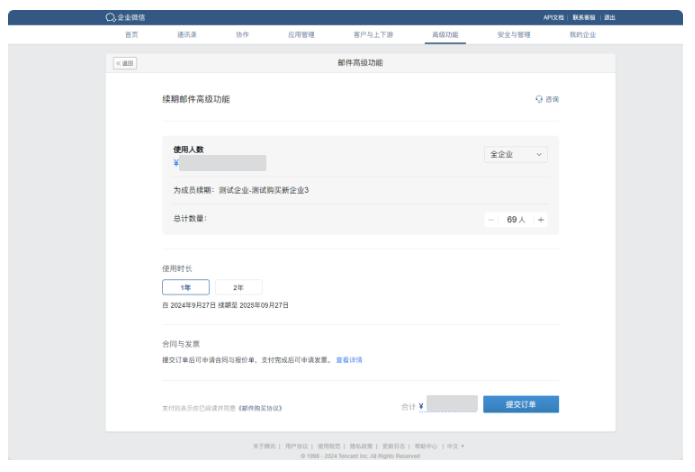Switch to the 通讯录 tab
695x472 pixels.
click(187, 35)
